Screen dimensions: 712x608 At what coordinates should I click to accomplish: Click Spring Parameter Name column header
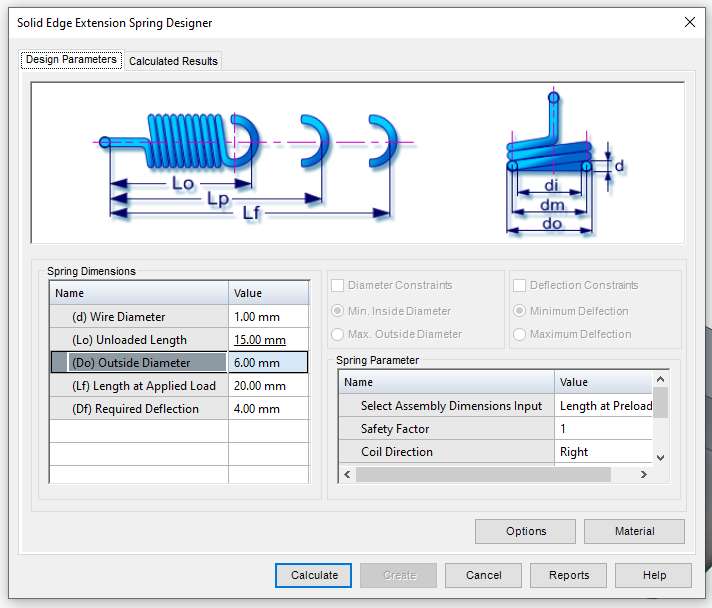tap(446, 382)
